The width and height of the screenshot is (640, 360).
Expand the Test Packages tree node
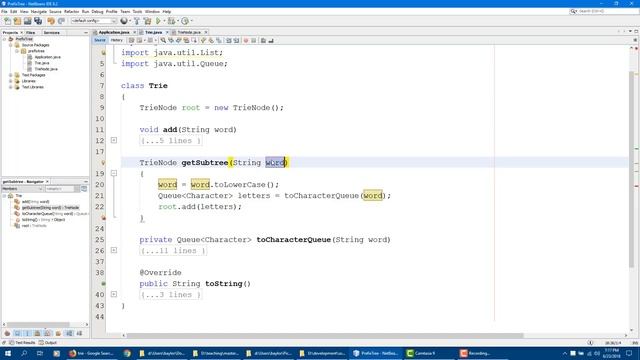pos(11,75)
